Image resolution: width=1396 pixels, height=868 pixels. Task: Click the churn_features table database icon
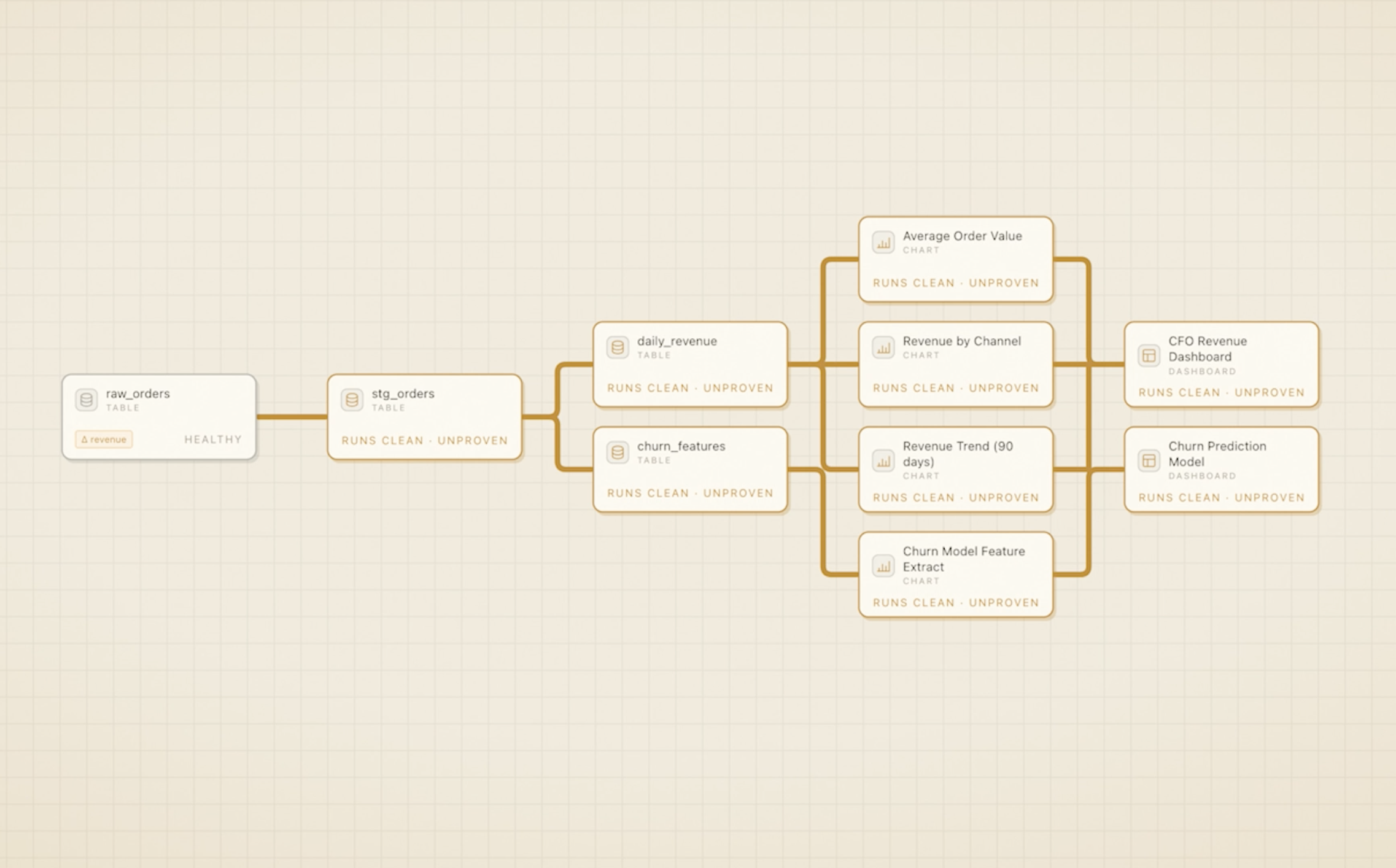(618, 452)
